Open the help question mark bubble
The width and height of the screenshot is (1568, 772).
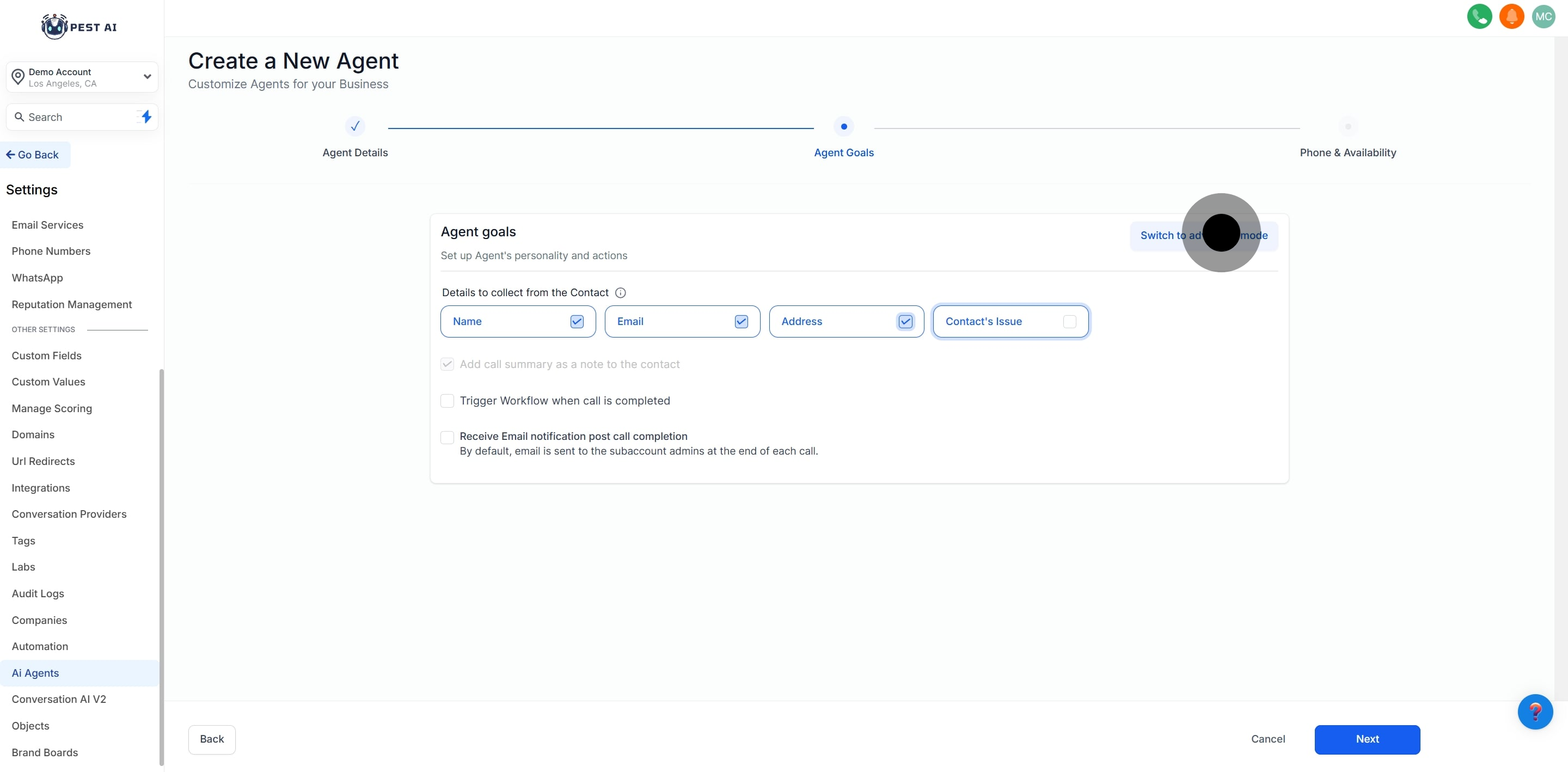pos(1535,711)
